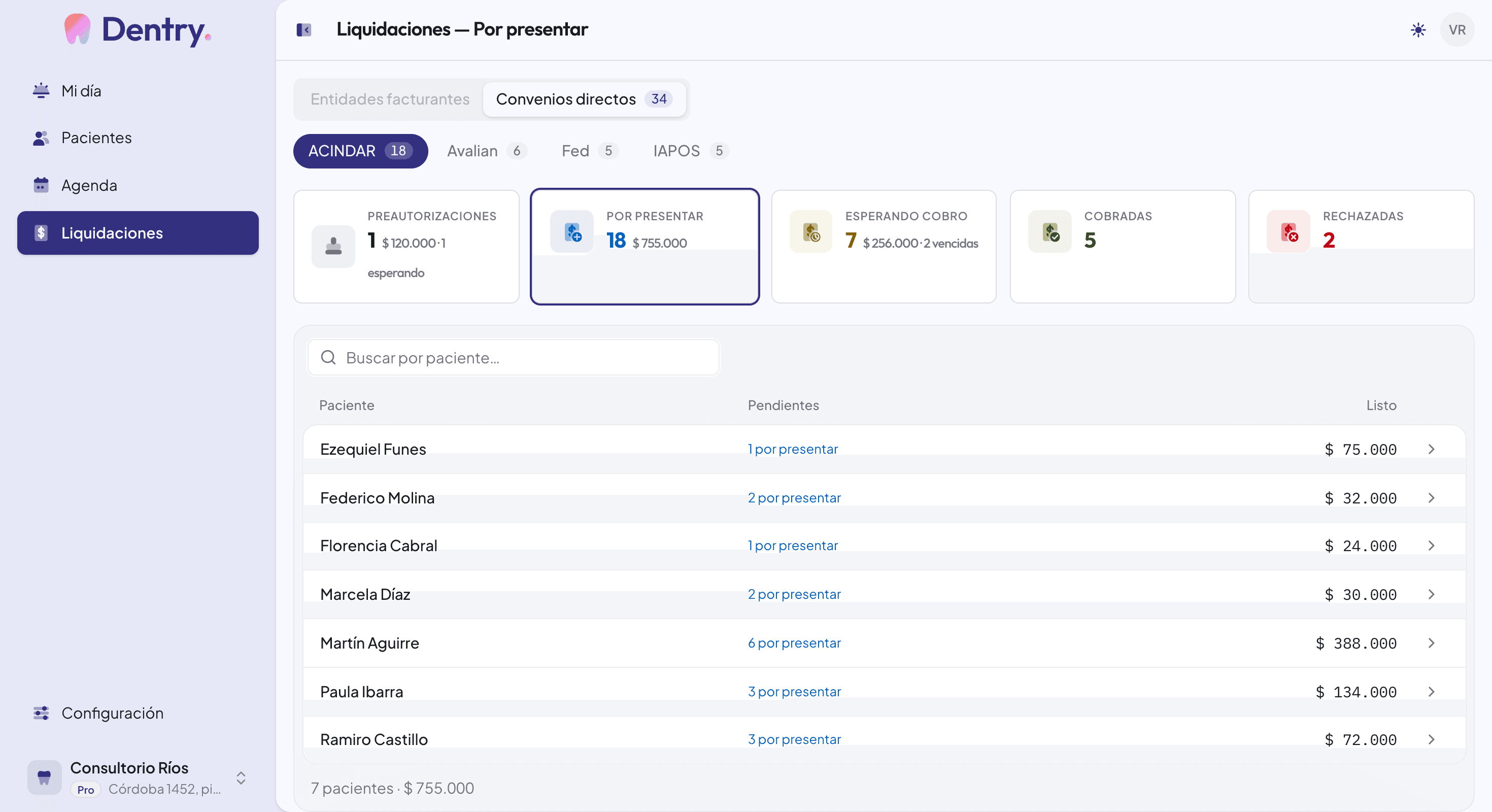Click the Consultorio Ríos tooth icon
Viewport: 1492px width, 812px height.
click(44, 777)
